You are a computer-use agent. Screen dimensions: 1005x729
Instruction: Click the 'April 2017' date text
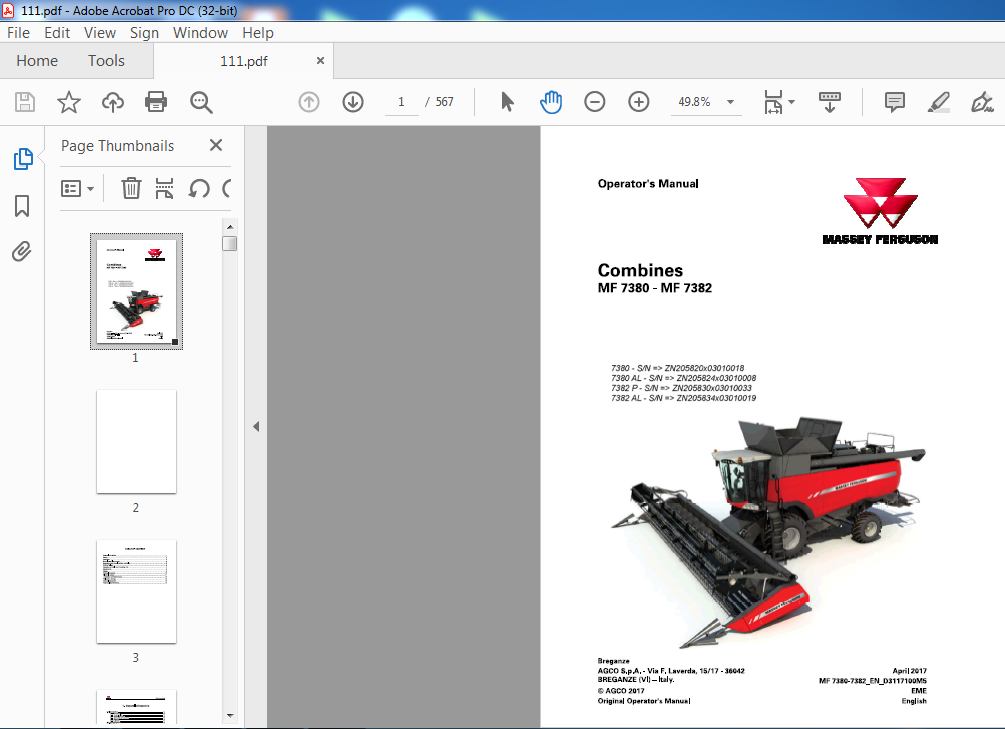tap(909, 671)
